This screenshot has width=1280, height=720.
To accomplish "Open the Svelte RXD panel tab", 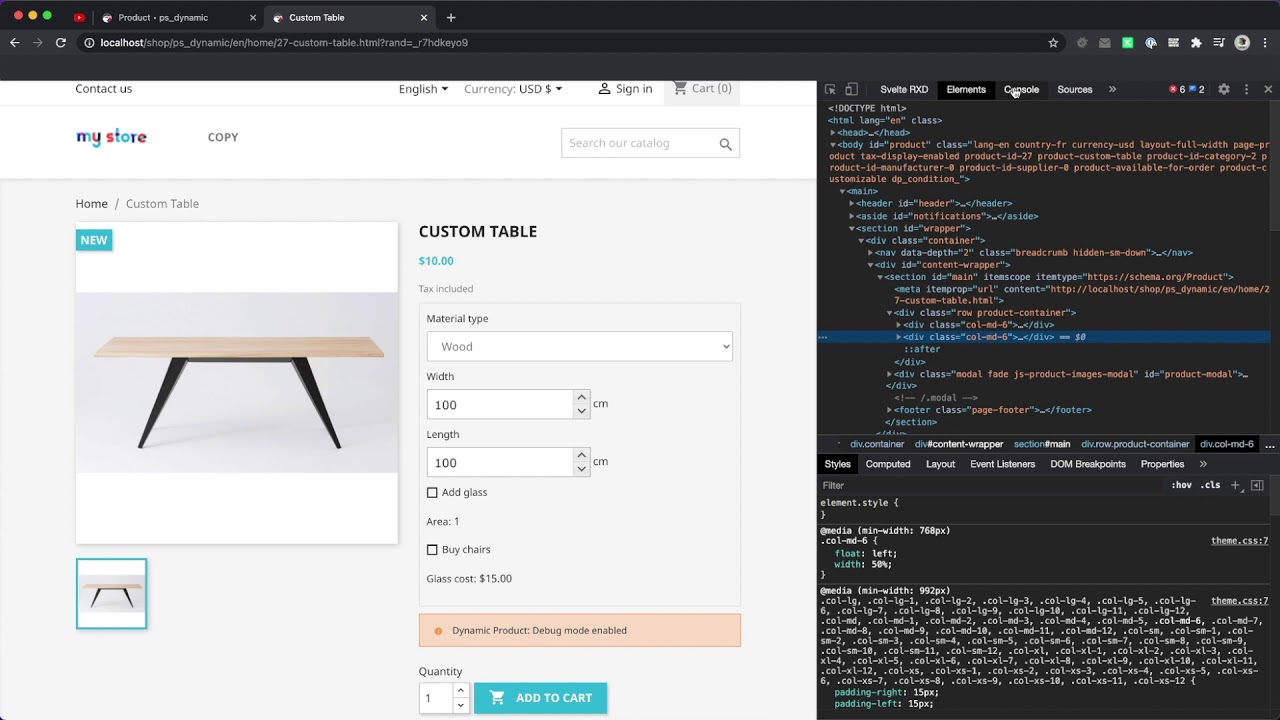I will point(904,89).
